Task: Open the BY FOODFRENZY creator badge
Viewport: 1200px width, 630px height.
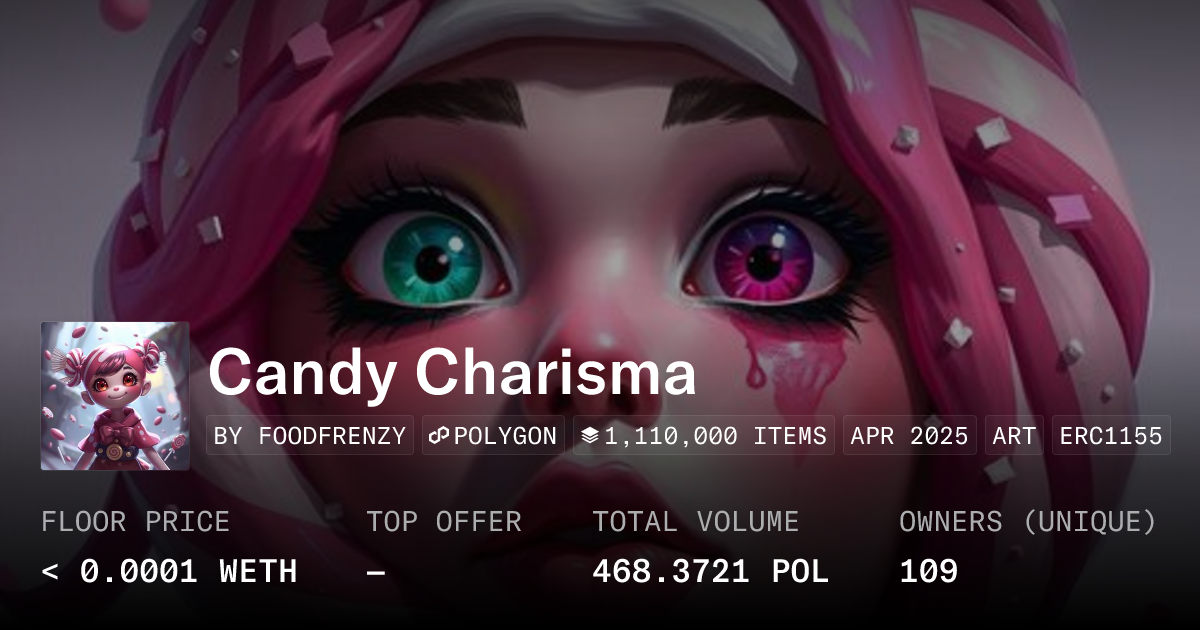Action: 310,436
